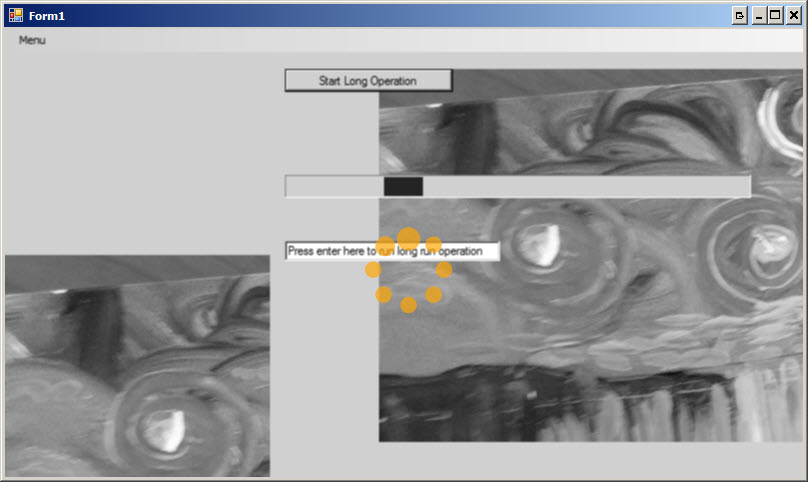The image size is (808, 482).
Task: Click the Form1 application icon in title bar
Action: pos(16,15)
